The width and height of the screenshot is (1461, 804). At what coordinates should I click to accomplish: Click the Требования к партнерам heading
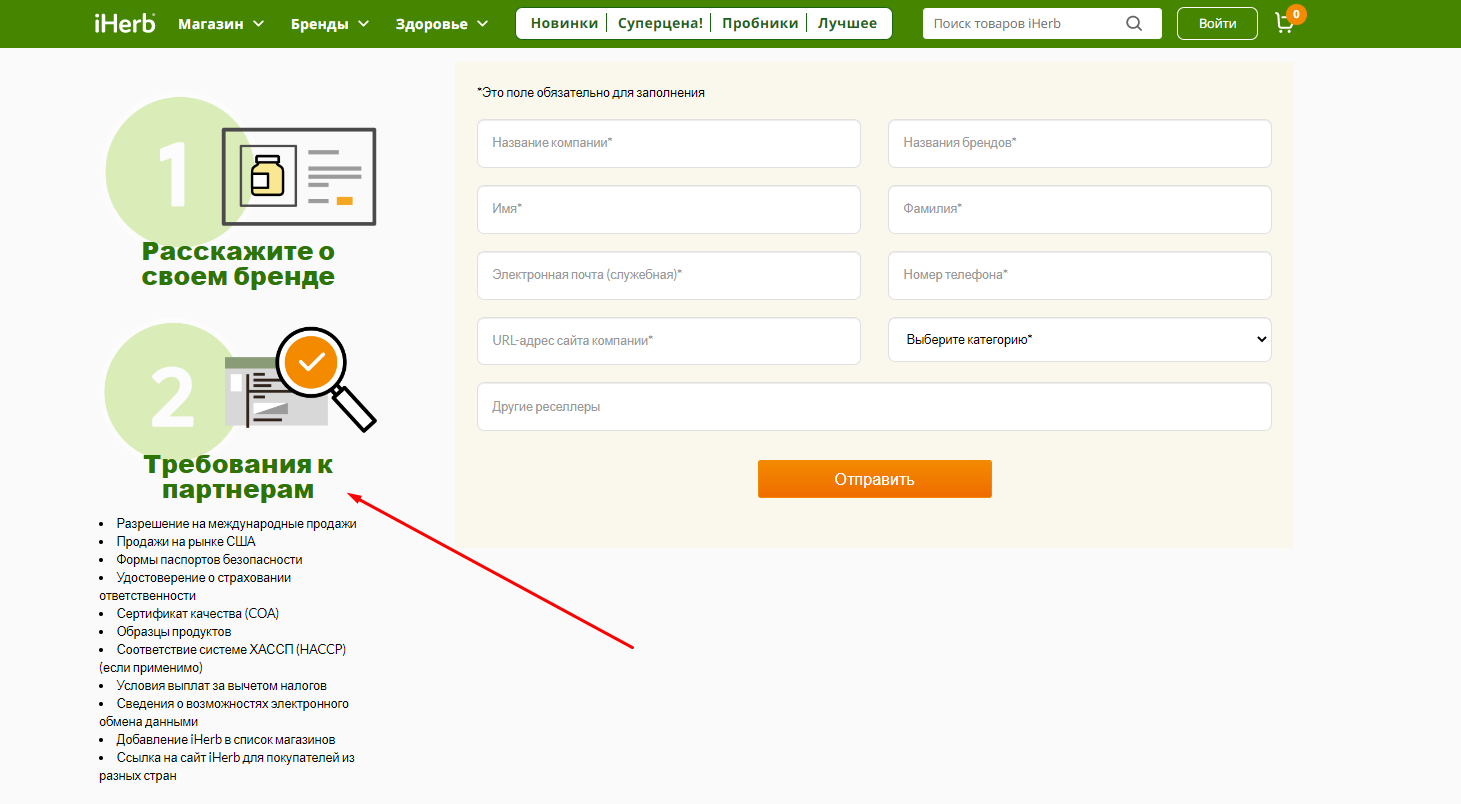point(238,477)
